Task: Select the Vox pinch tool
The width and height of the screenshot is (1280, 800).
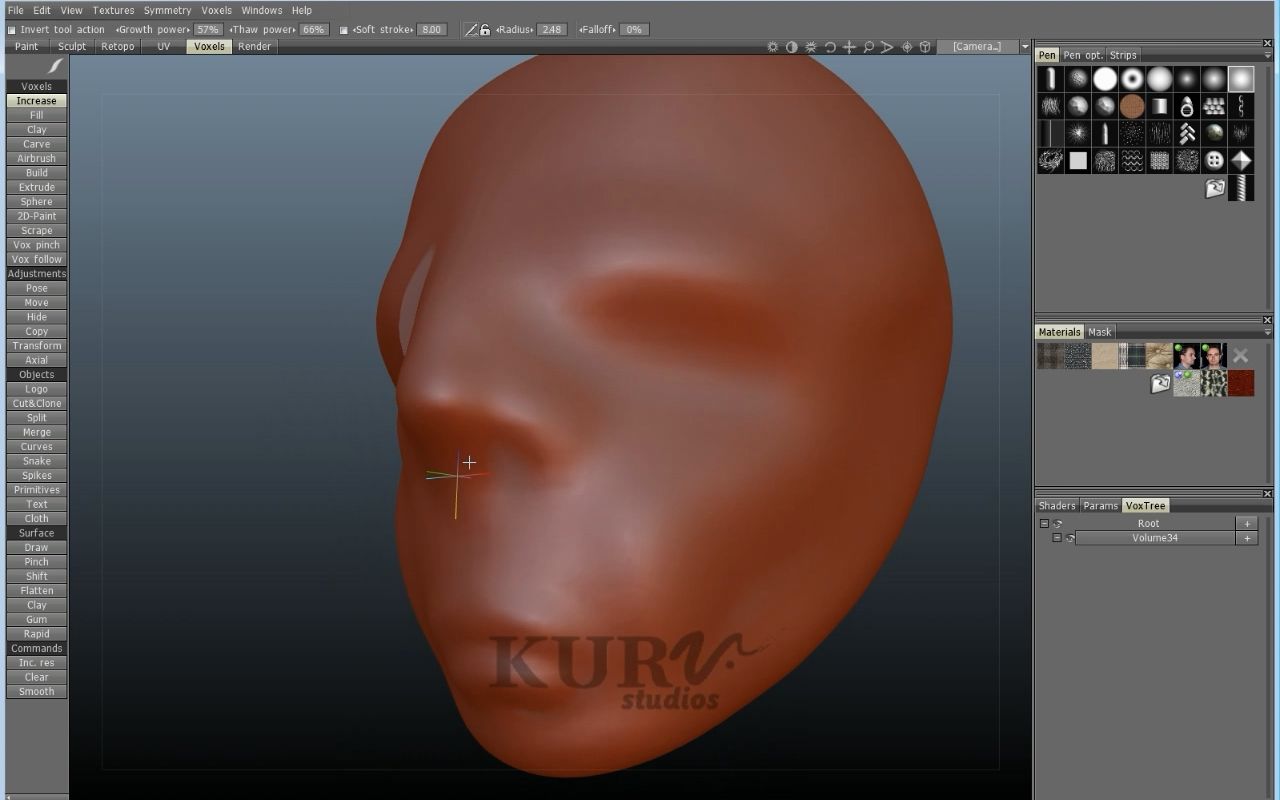Action: (37, 245)
